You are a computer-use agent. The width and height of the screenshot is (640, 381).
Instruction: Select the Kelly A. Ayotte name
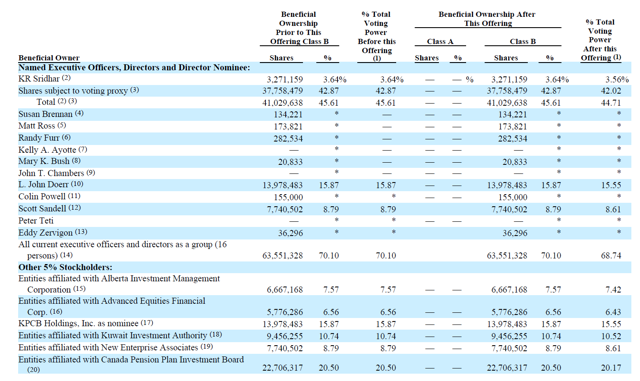[47, 150]
